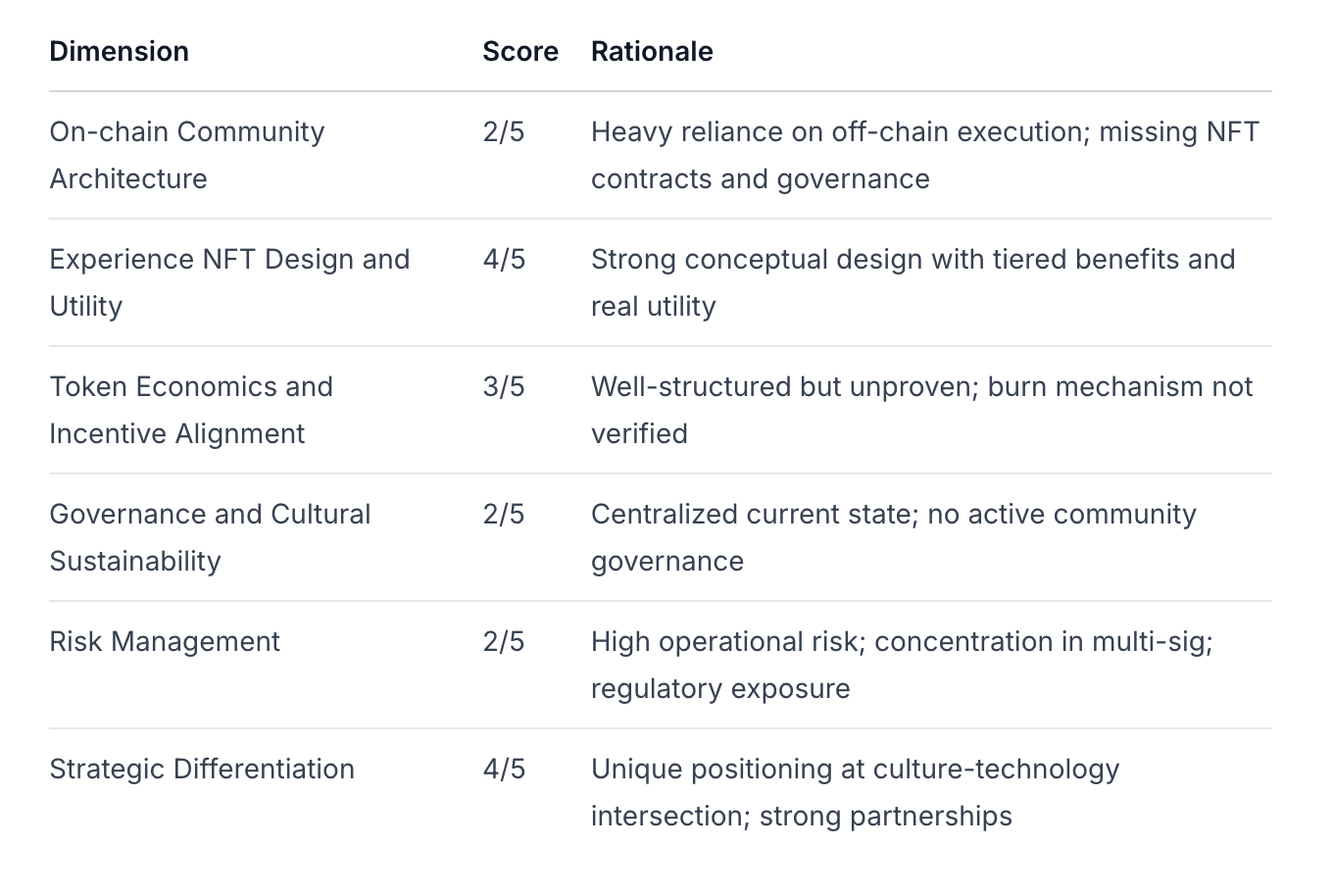Viewport: 1333px width, 896px height.
Task: Click the Risk Management dimension cell
Action: click(x=165, y=641)
